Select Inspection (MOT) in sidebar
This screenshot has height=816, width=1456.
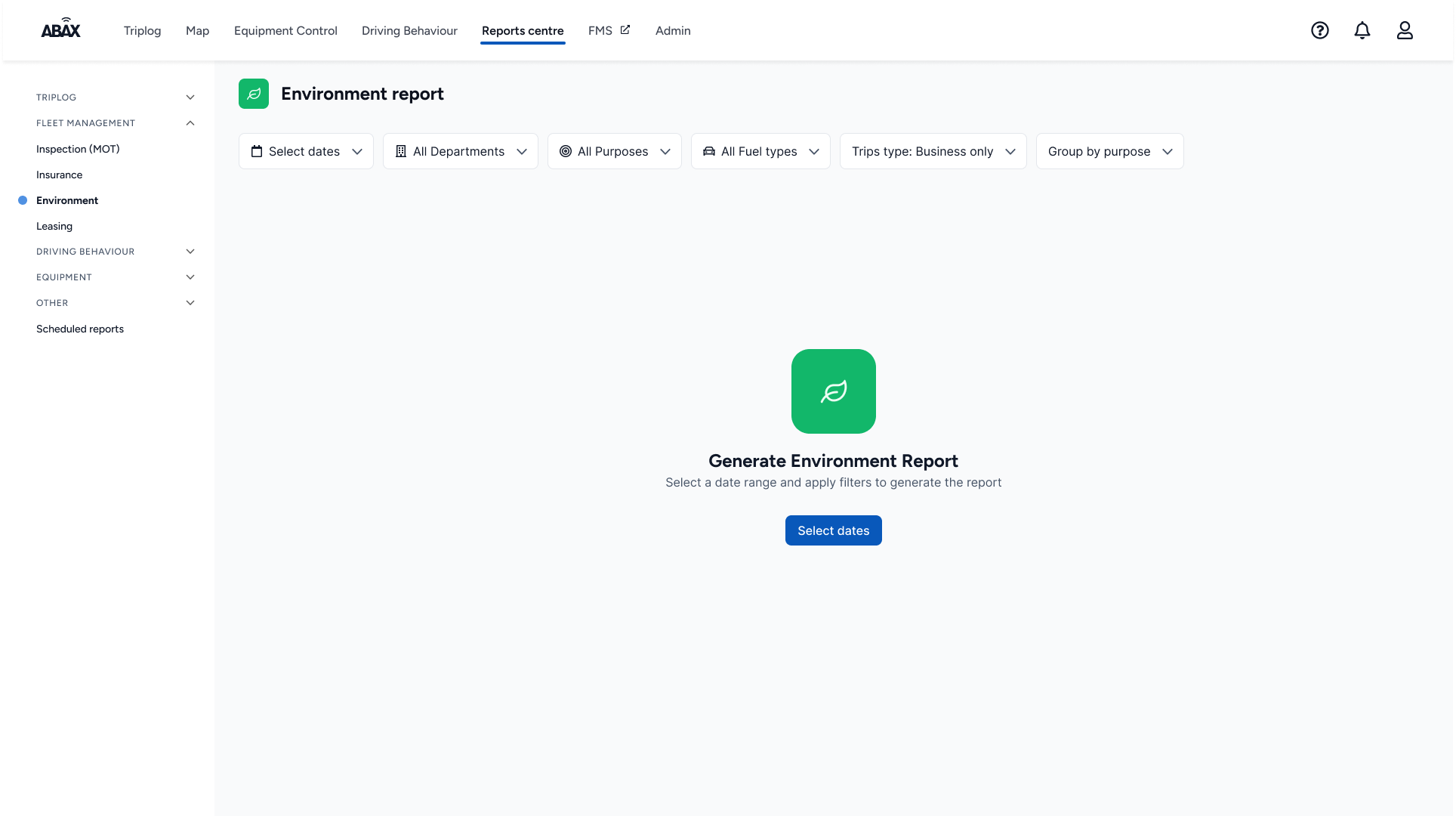(78, 149)
